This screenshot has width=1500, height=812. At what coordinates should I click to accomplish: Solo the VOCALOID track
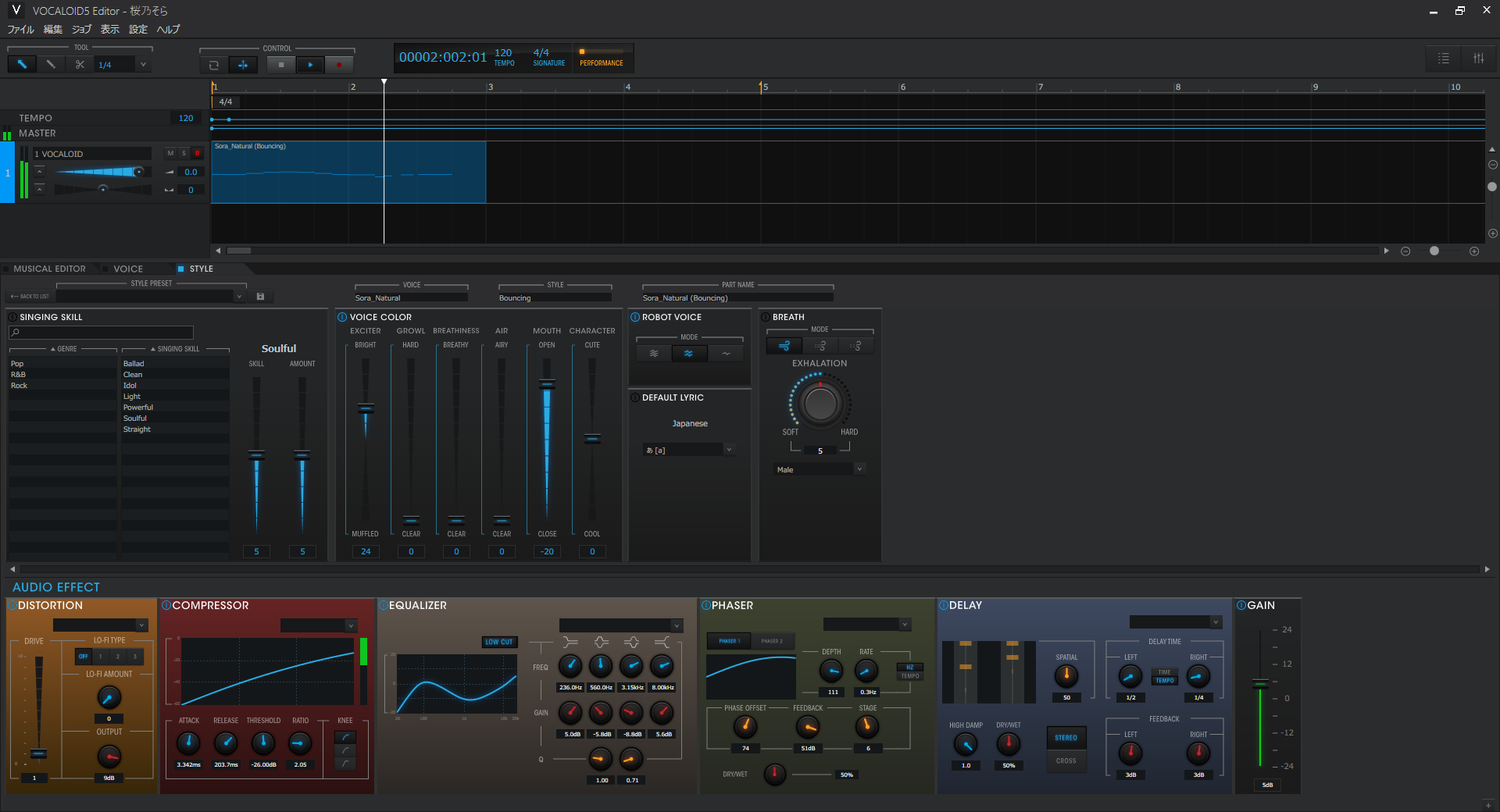tap(184, 153)
